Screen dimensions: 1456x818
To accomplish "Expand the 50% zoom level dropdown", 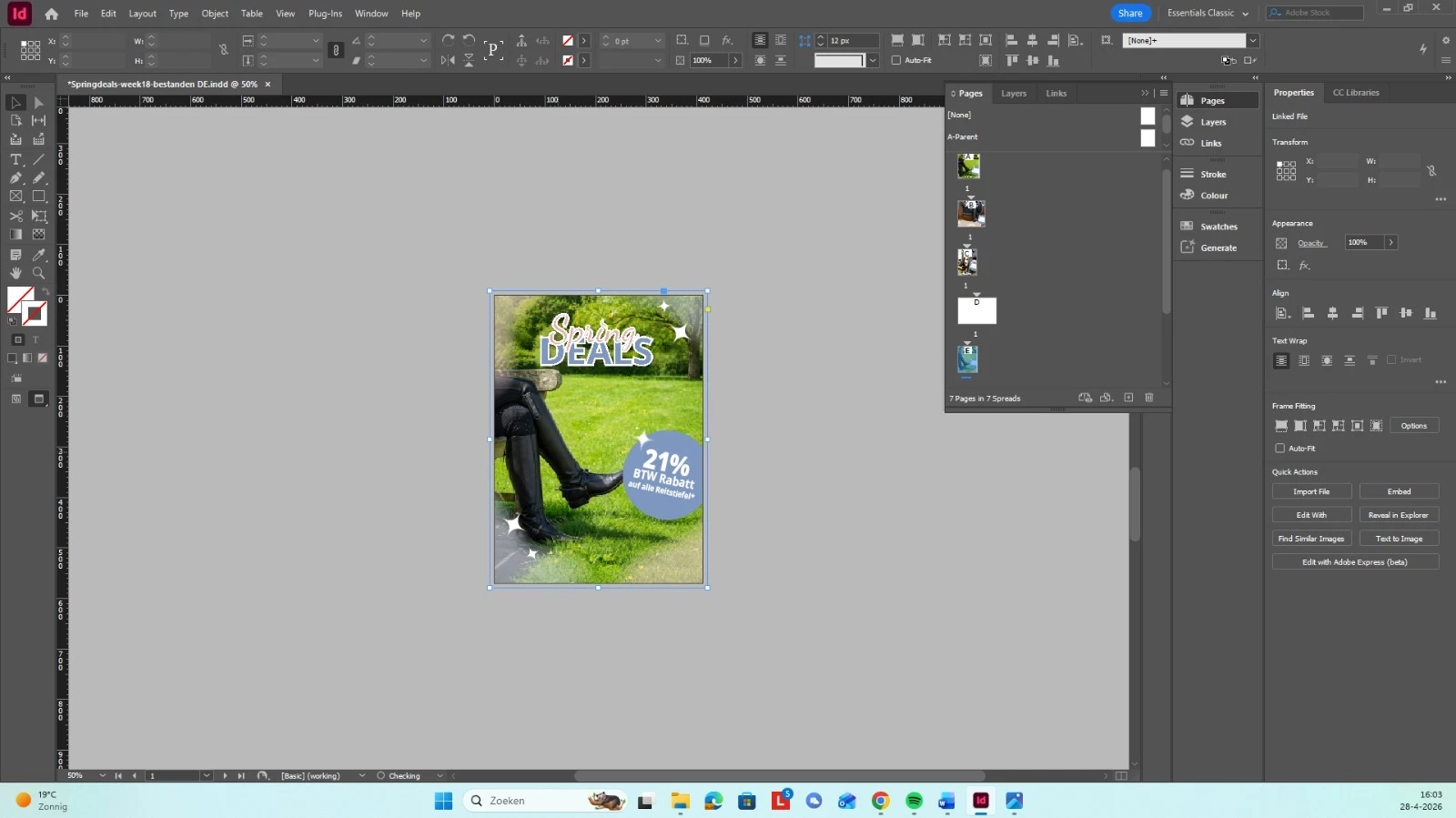I will [x=102, y=775].
